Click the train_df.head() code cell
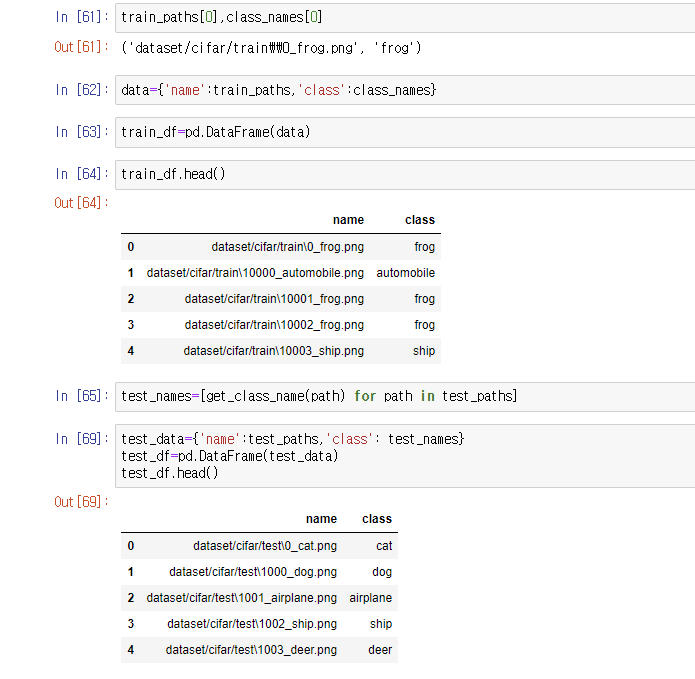The image size is (695, 679). [405, 174]
